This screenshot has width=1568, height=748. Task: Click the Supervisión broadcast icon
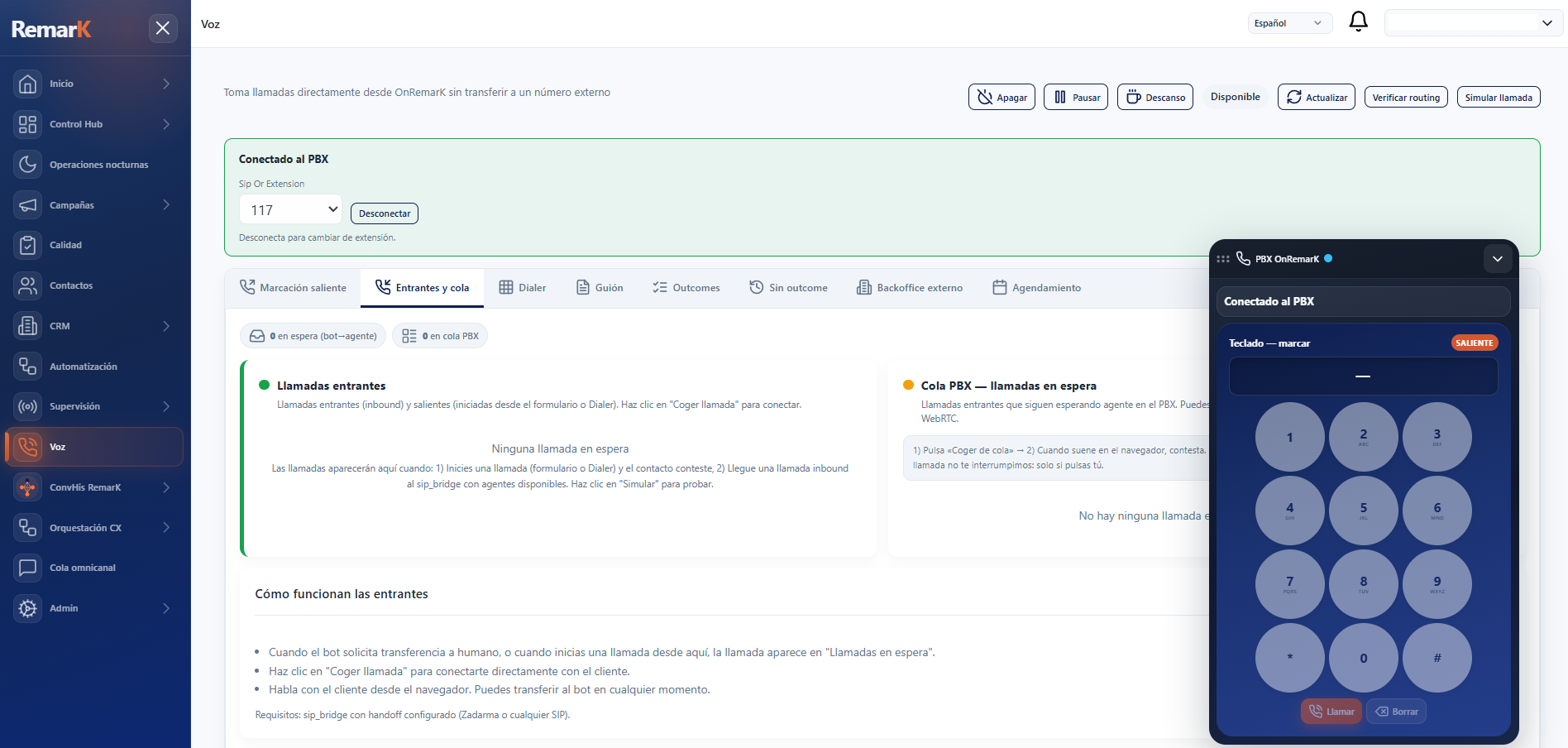click(27, 406)
